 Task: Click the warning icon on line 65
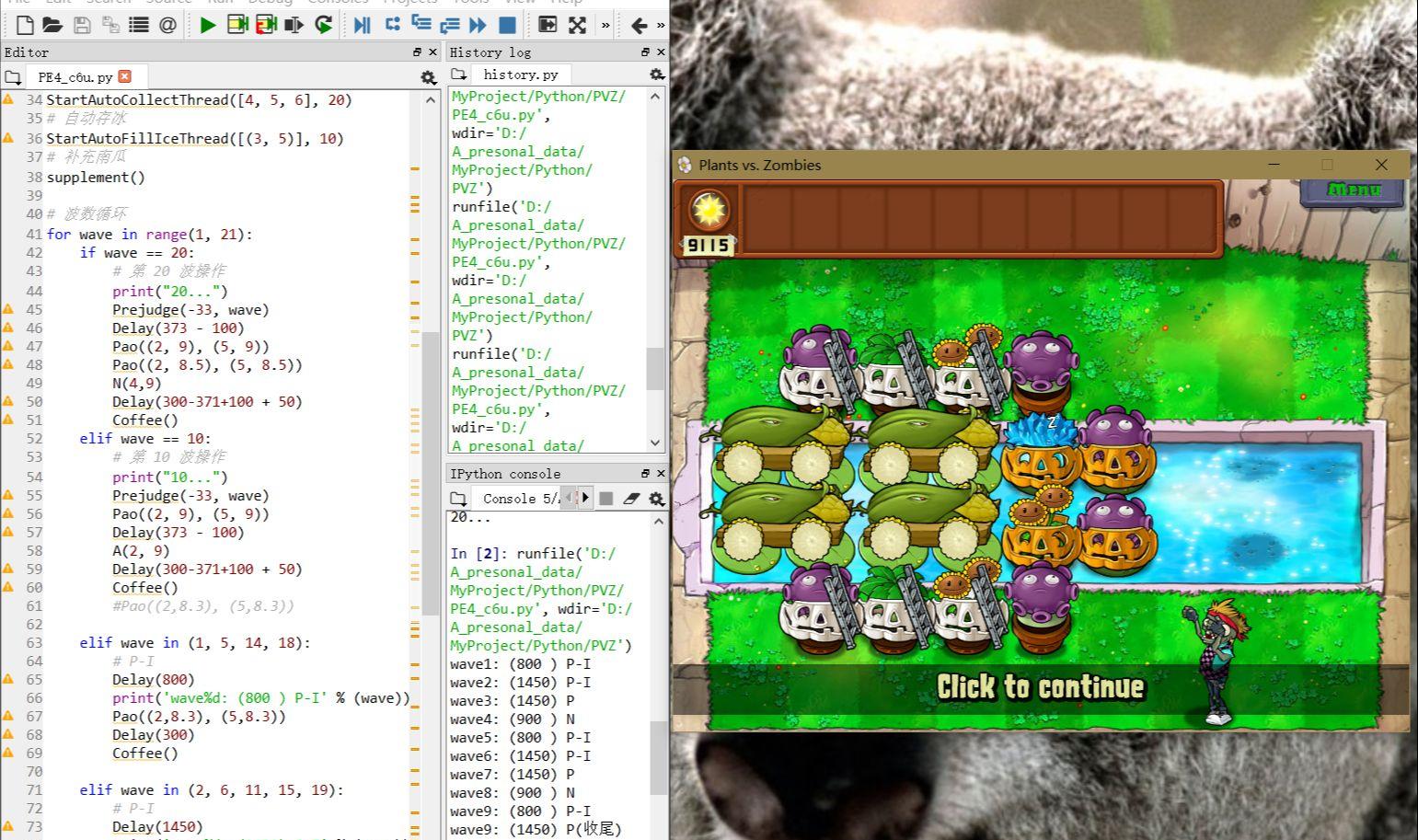pos(8,679)
